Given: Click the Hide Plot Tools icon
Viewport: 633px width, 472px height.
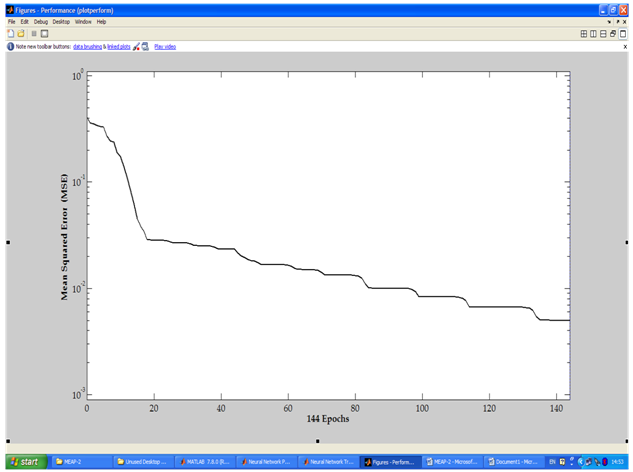Looking at the screenshot, I should [34, 33].
